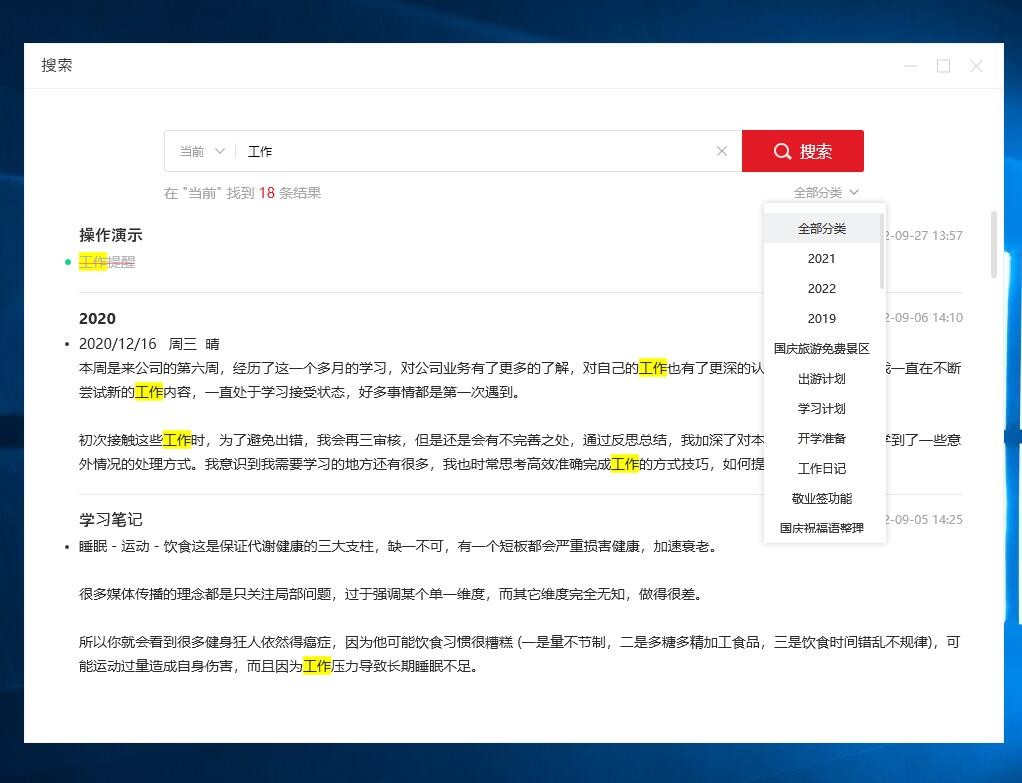Select the 敬业签功能 category
This screenshot has height=783, width=1022.
821,499
